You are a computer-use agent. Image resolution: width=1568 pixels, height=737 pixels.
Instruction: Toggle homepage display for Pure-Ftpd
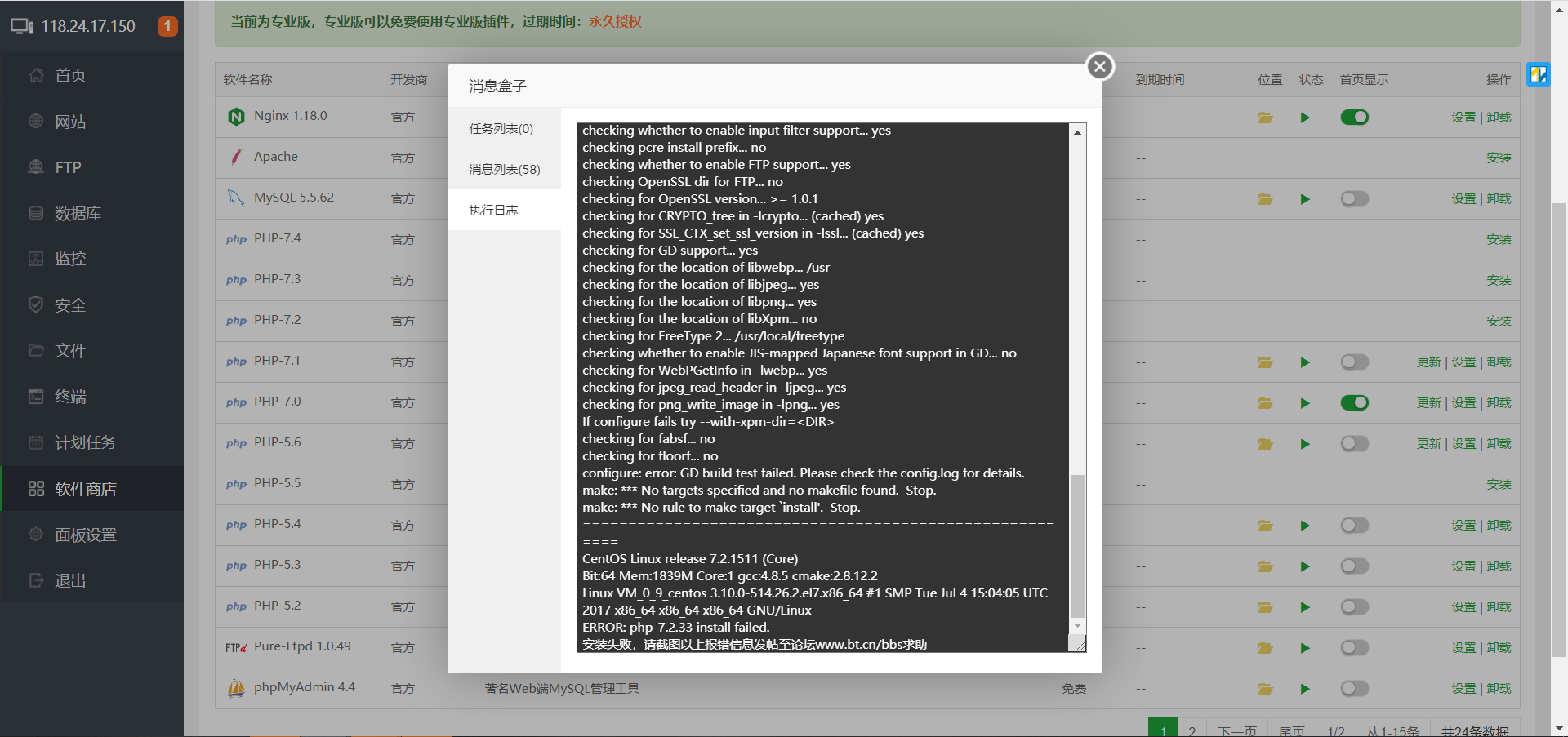[x=1354, y=647]
